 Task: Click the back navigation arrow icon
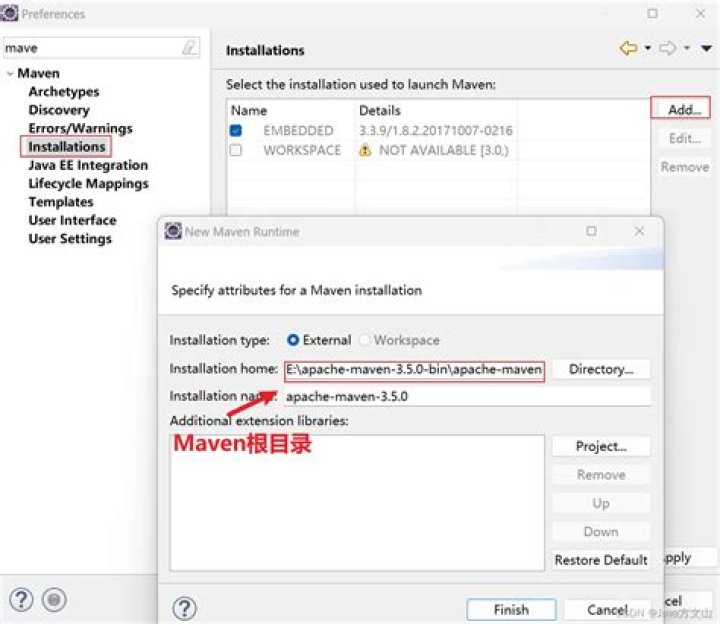pyautogui.click(x=629, y=49)
